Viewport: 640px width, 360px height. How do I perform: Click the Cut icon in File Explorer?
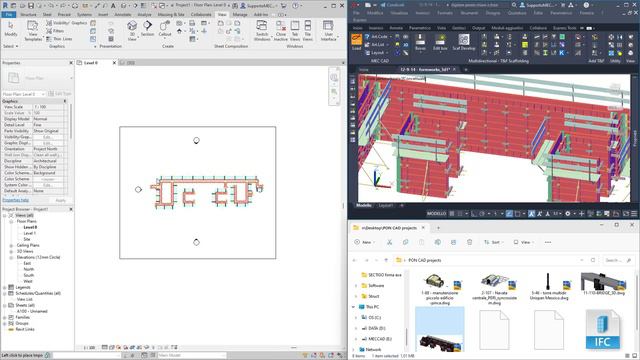coord(389,242)
